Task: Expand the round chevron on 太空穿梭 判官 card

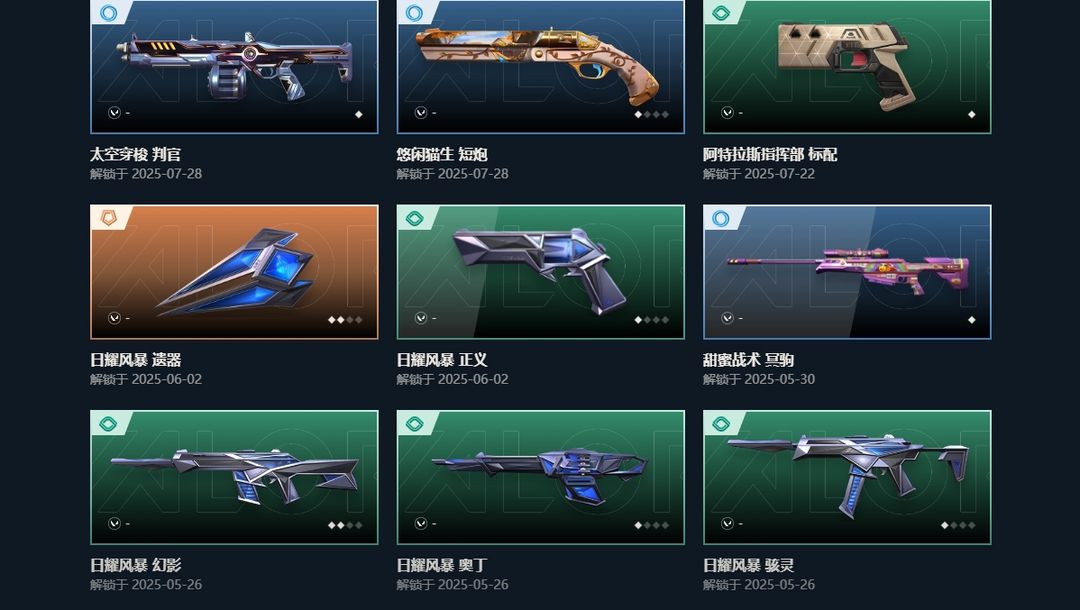Action: pyautogui.click(x=114, y=112)
